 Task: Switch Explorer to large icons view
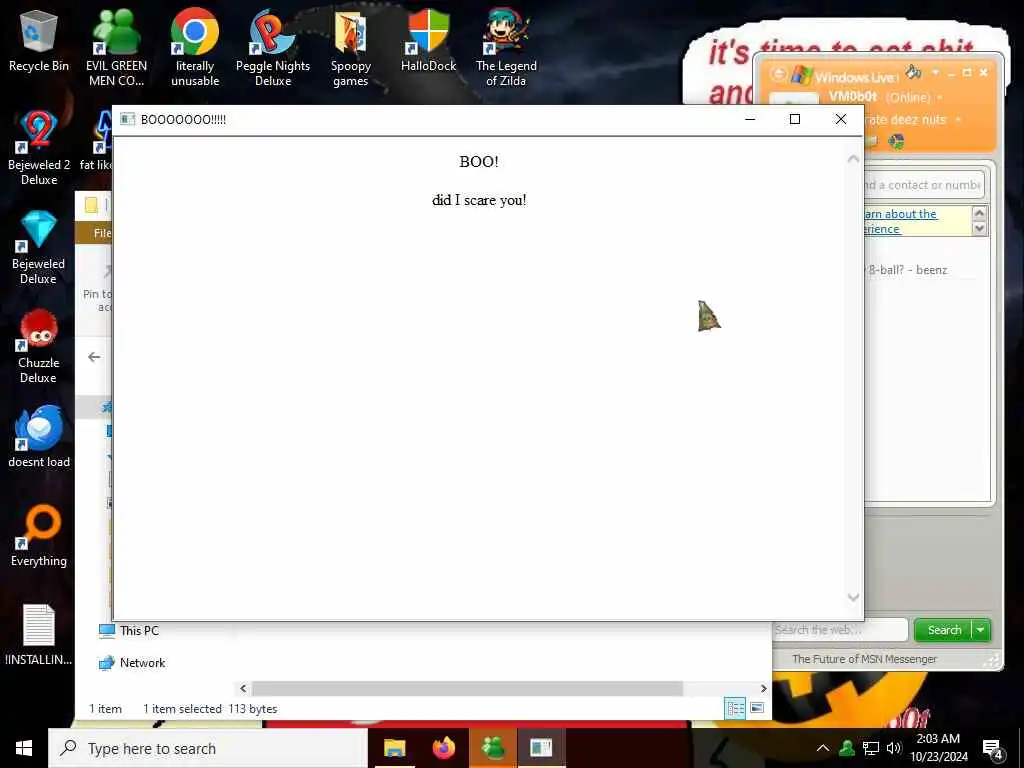757,708
